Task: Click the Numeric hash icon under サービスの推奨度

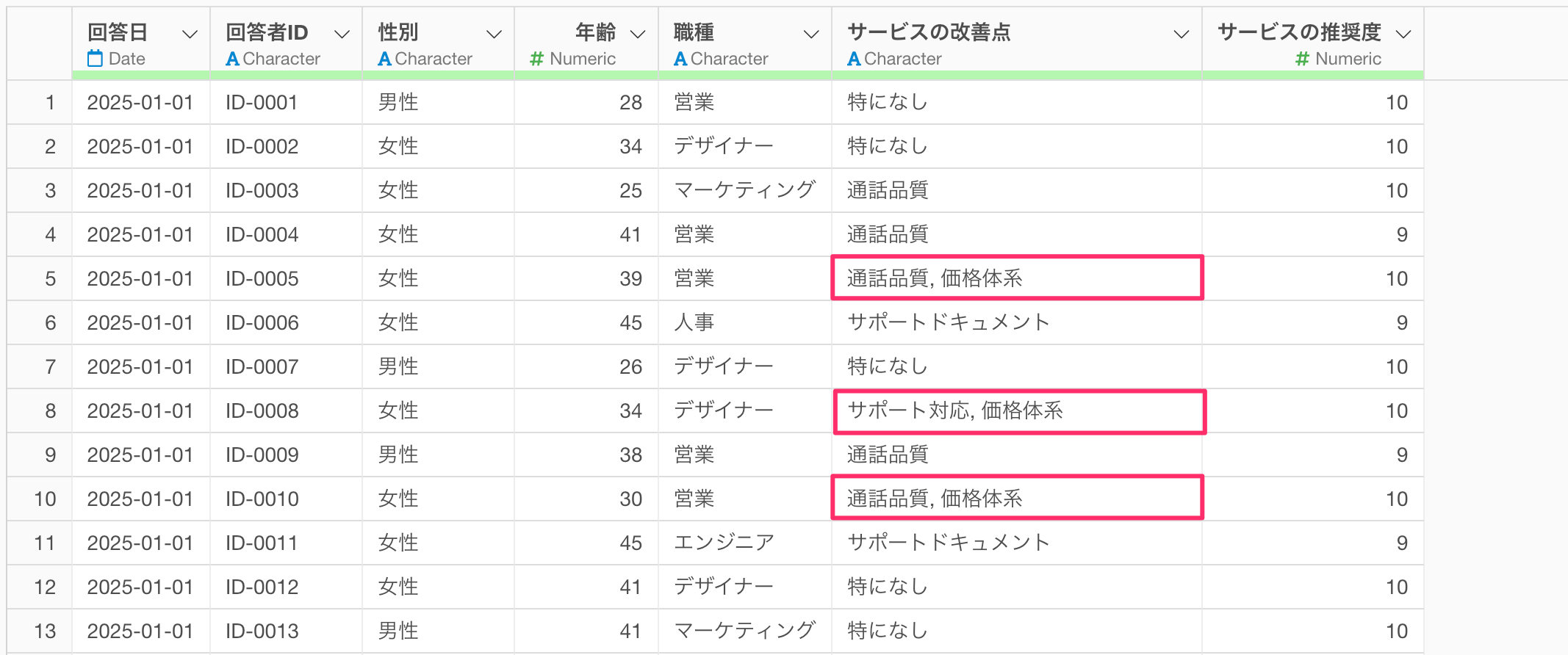Action: (x=1302, y=59)
